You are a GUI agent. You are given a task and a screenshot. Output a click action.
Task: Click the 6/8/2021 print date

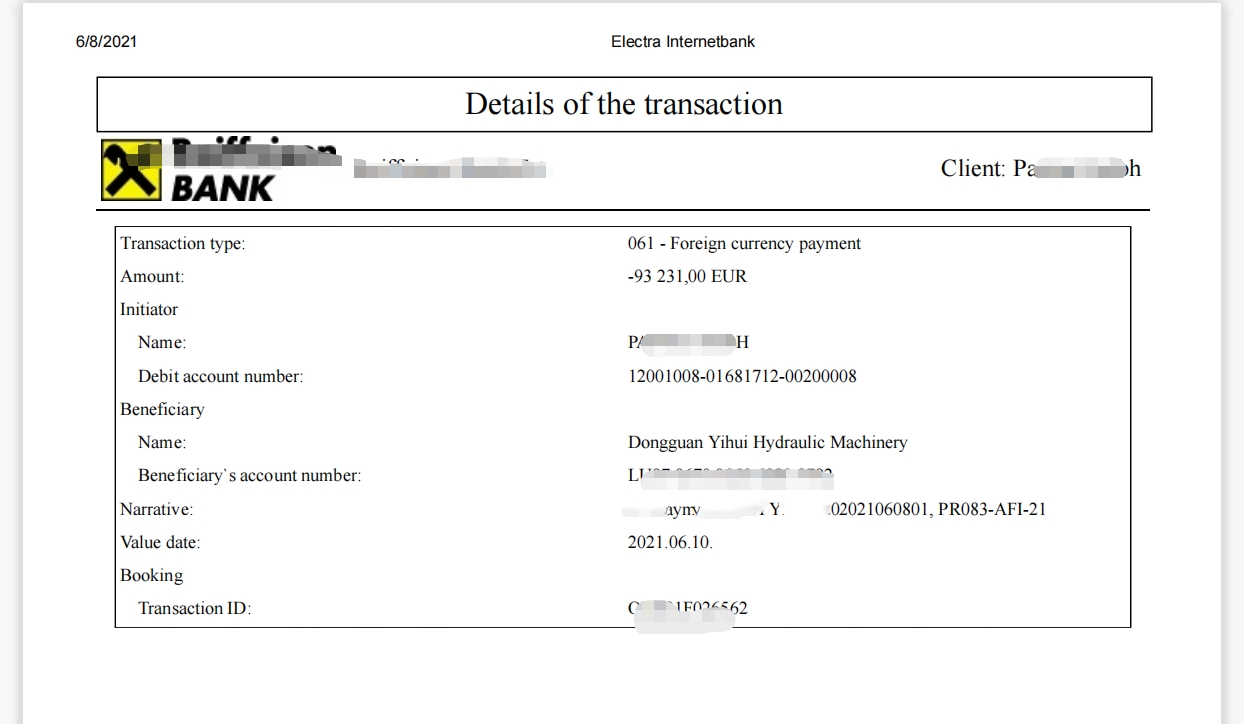tap(106, 42)
